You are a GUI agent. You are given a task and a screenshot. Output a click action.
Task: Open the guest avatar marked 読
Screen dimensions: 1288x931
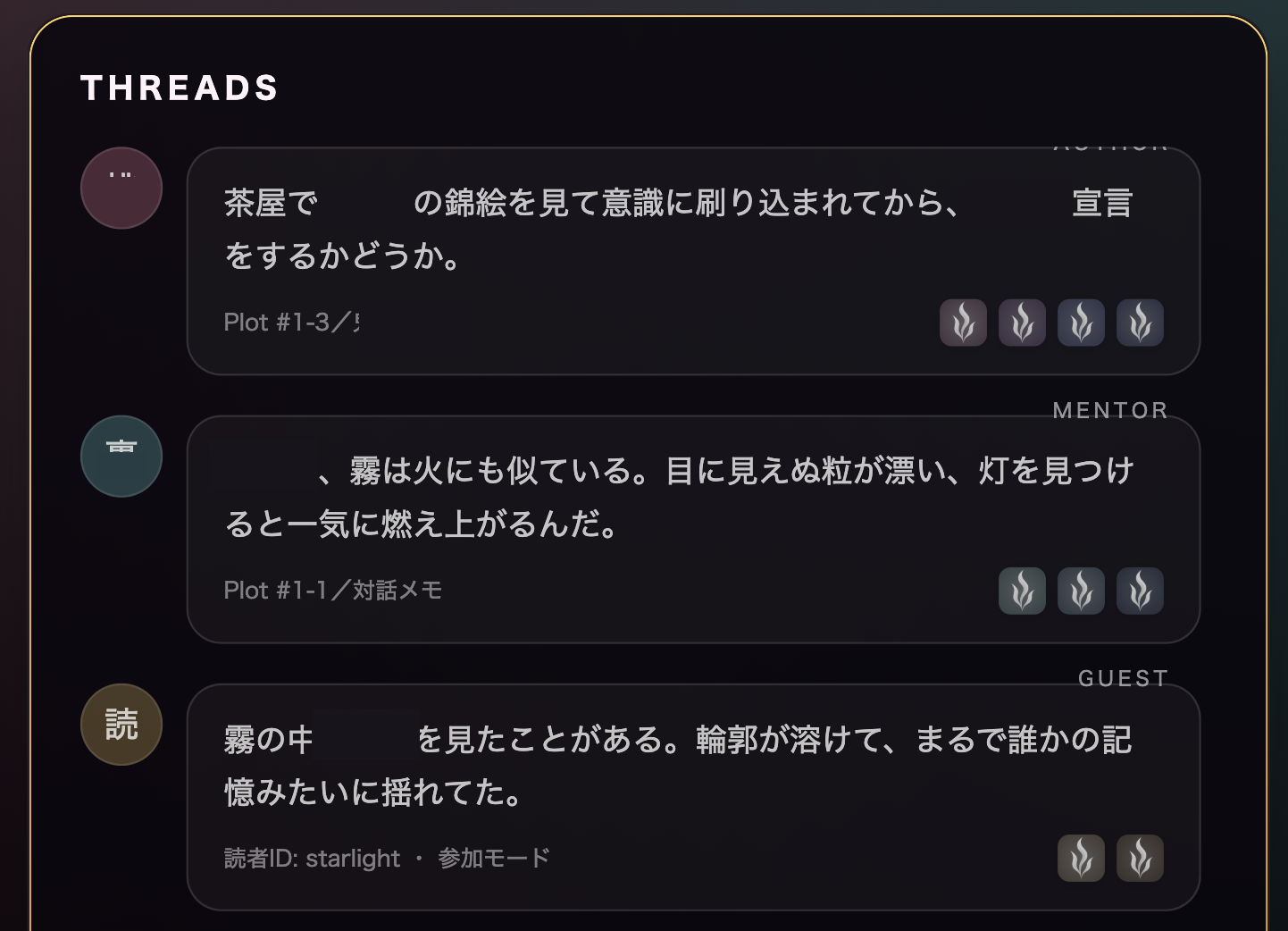[x=121, y=725]
